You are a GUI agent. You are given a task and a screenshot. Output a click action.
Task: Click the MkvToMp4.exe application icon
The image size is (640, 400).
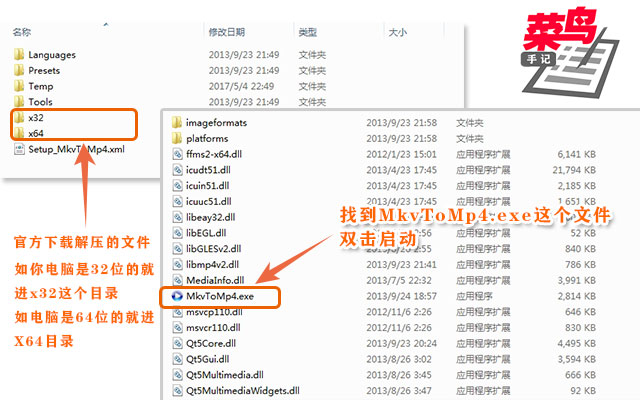pos(177,296)
